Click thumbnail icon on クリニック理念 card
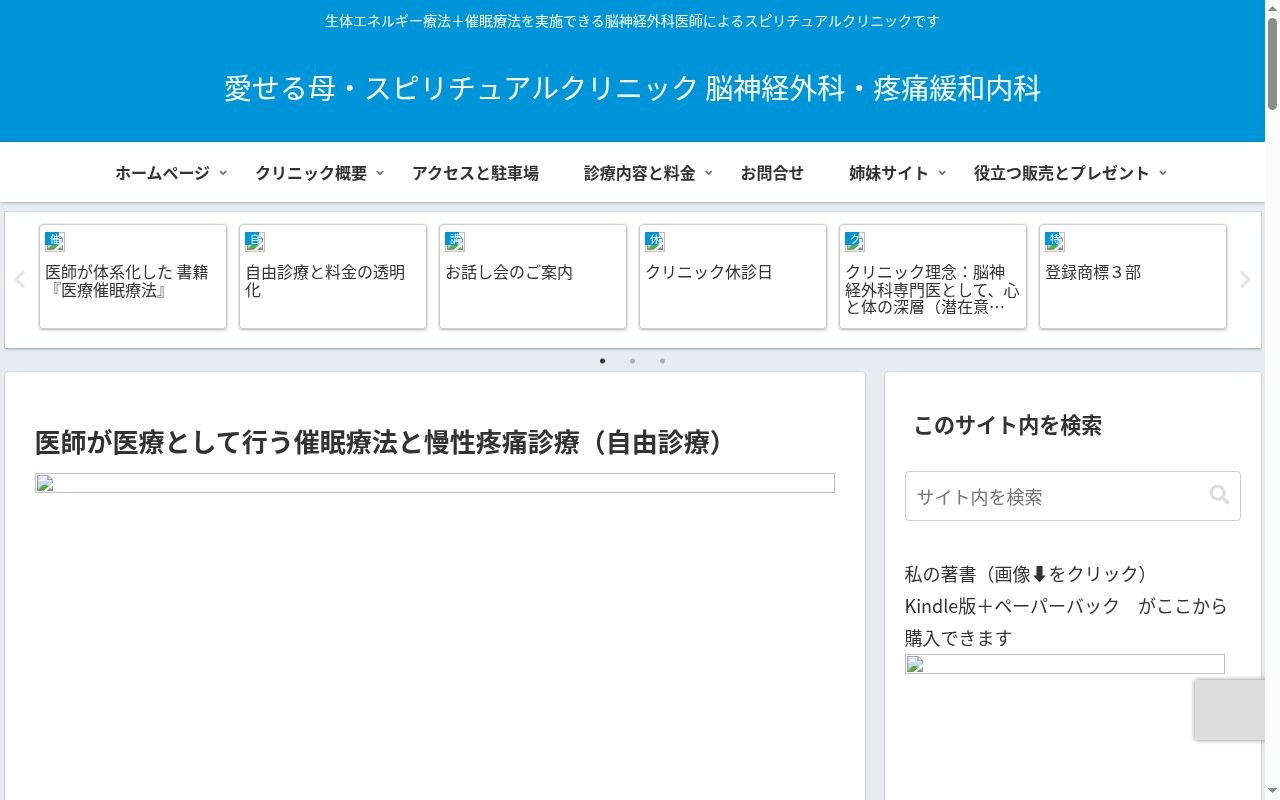The image size is (1280, 800). pos(855,241)
